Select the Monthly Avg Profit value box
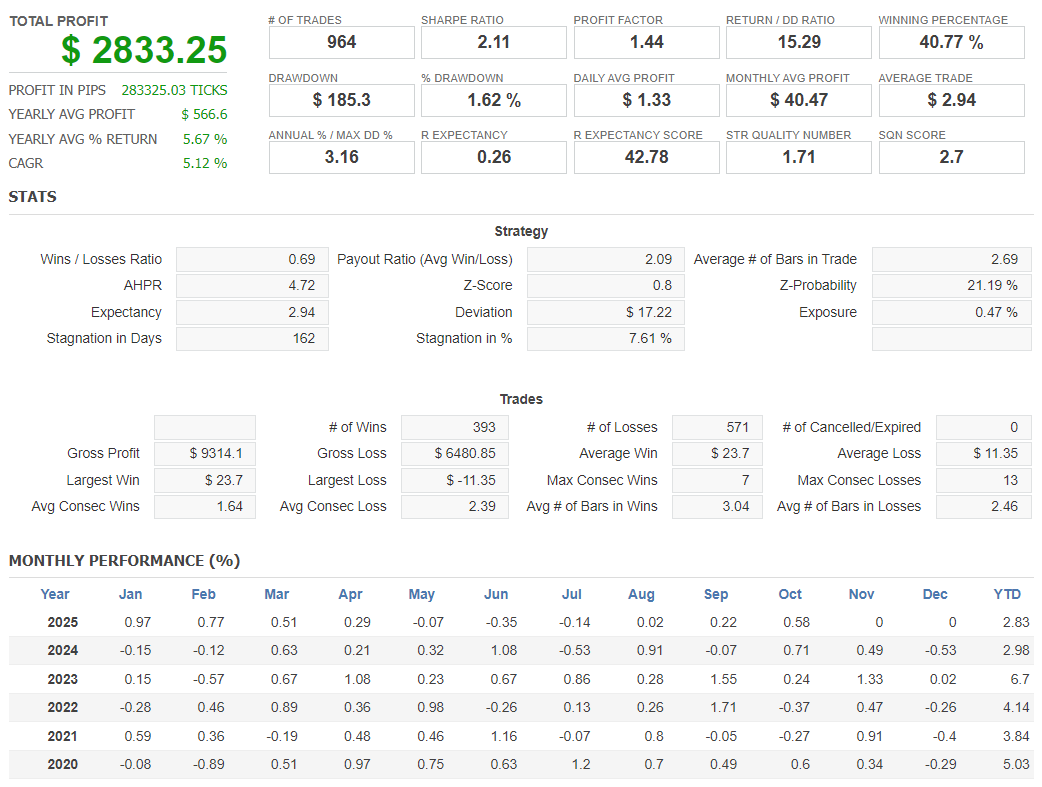The image size is (1042, 787). (799, 100)
